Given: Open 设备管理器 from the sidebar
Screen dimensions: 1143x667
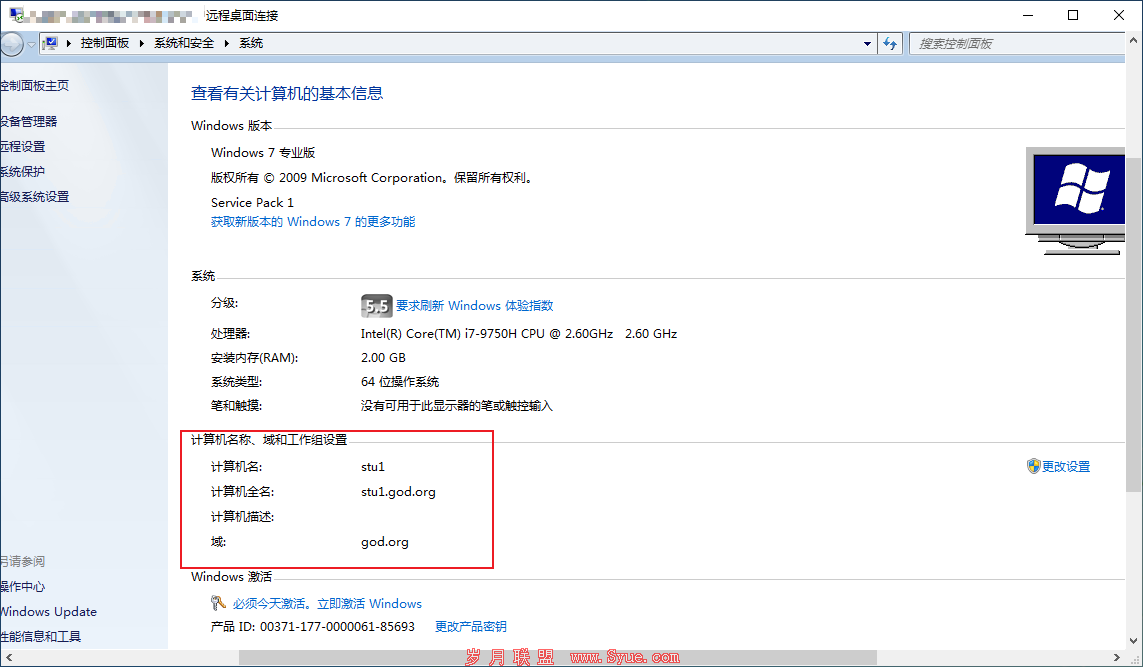Looking at the screenshot, I should [28, 121].
